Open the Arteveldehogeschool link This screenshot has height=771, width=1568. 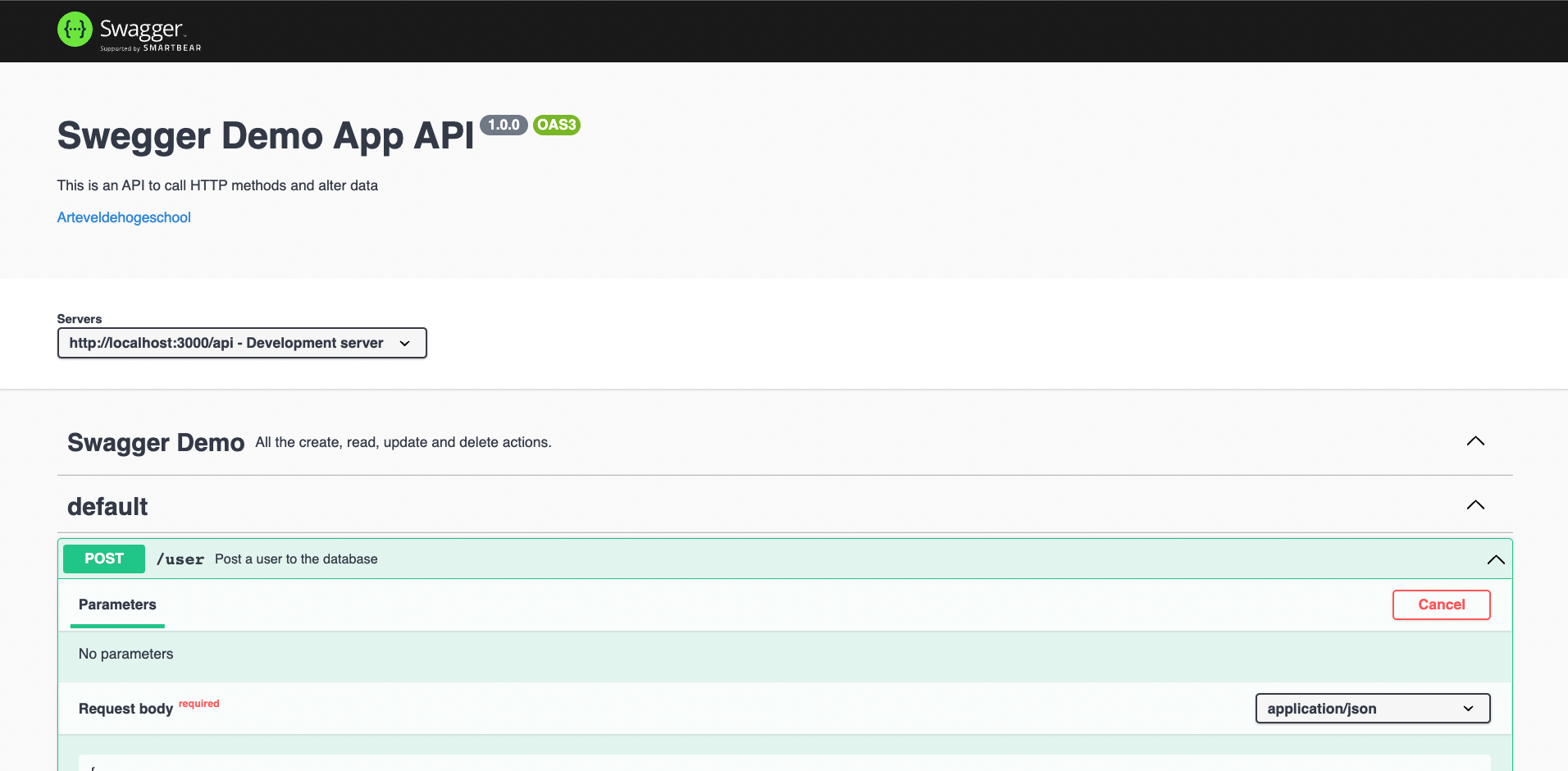tap(124, 217)
